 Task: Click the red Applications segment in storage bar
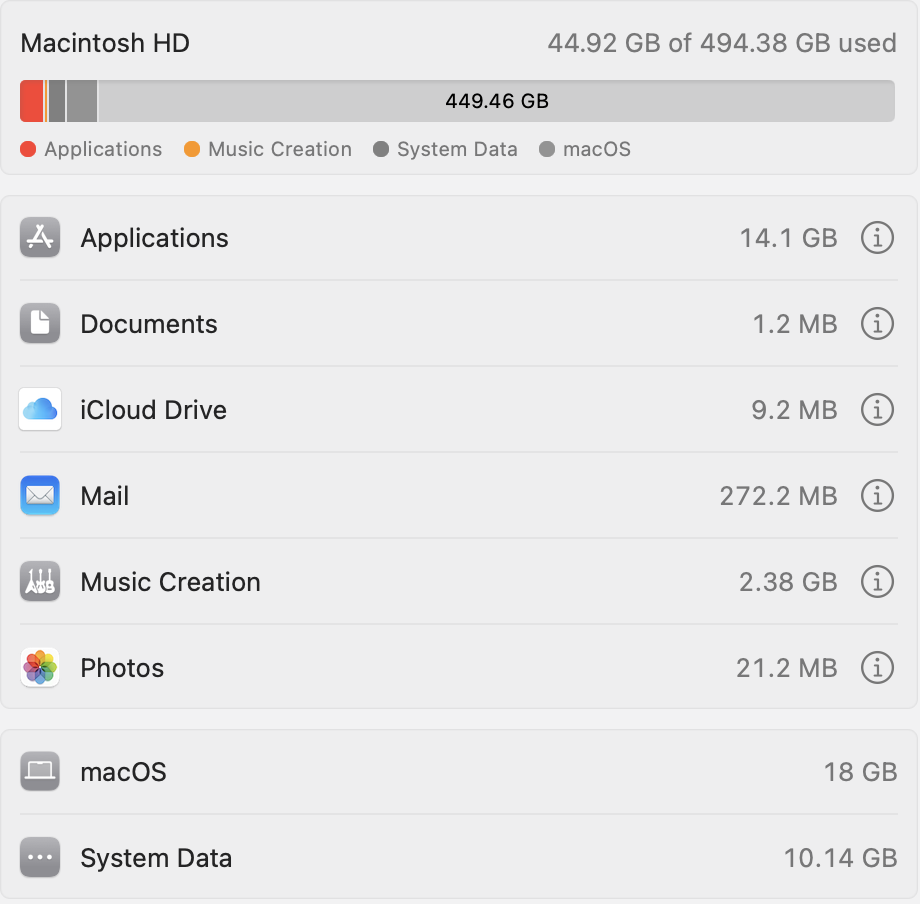pos(31,101)
